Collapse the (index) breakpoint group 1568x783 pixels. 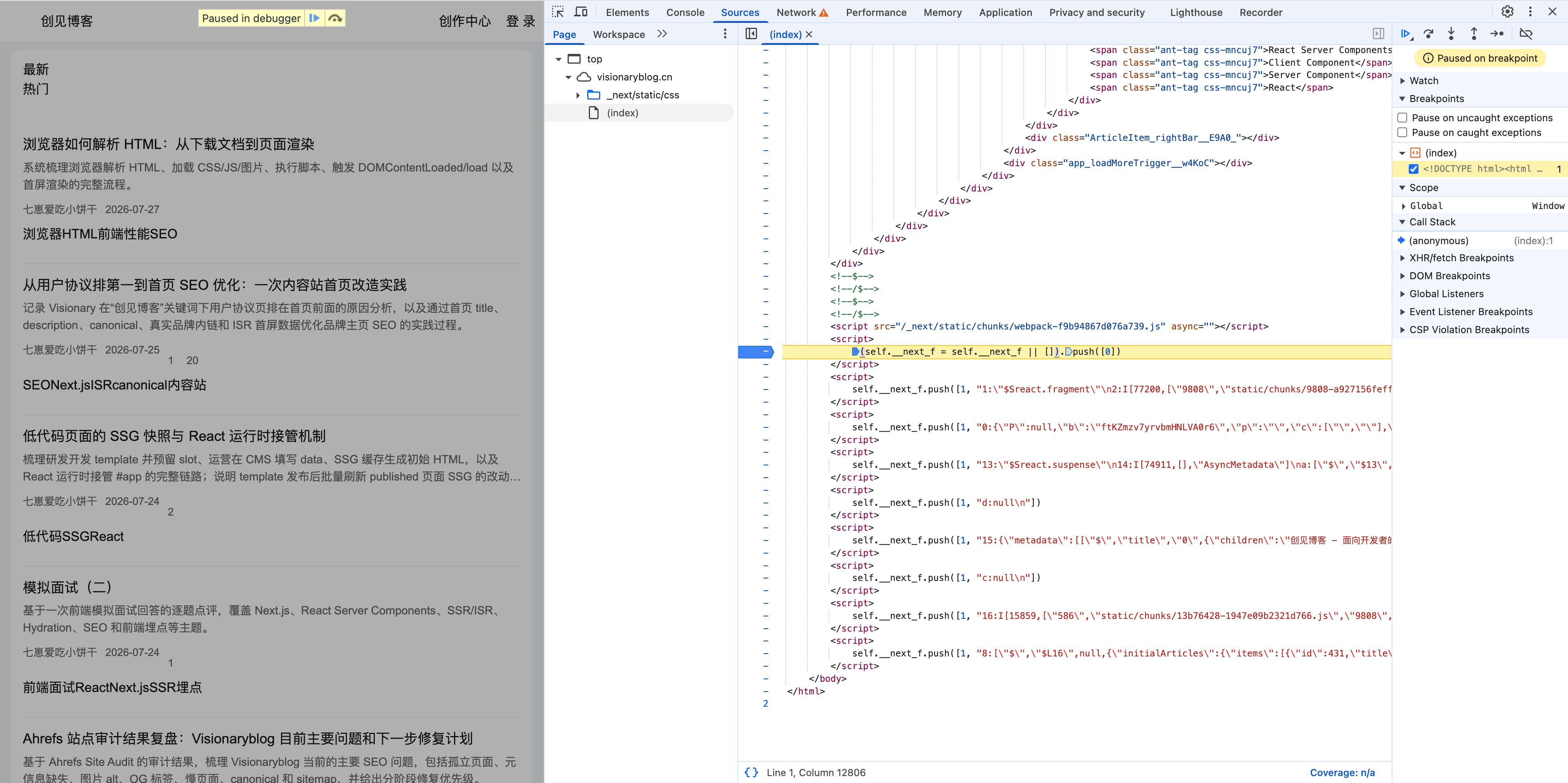1403,153
